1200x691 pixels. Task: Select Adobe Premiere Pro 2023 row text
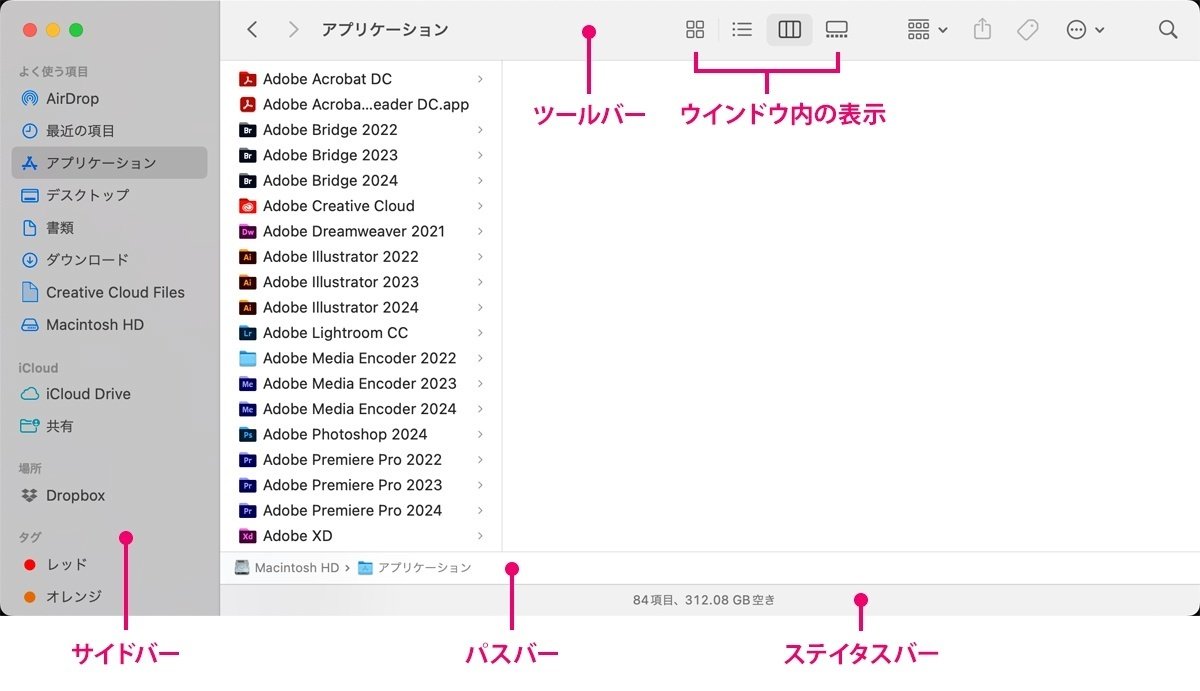coord(352,485)
